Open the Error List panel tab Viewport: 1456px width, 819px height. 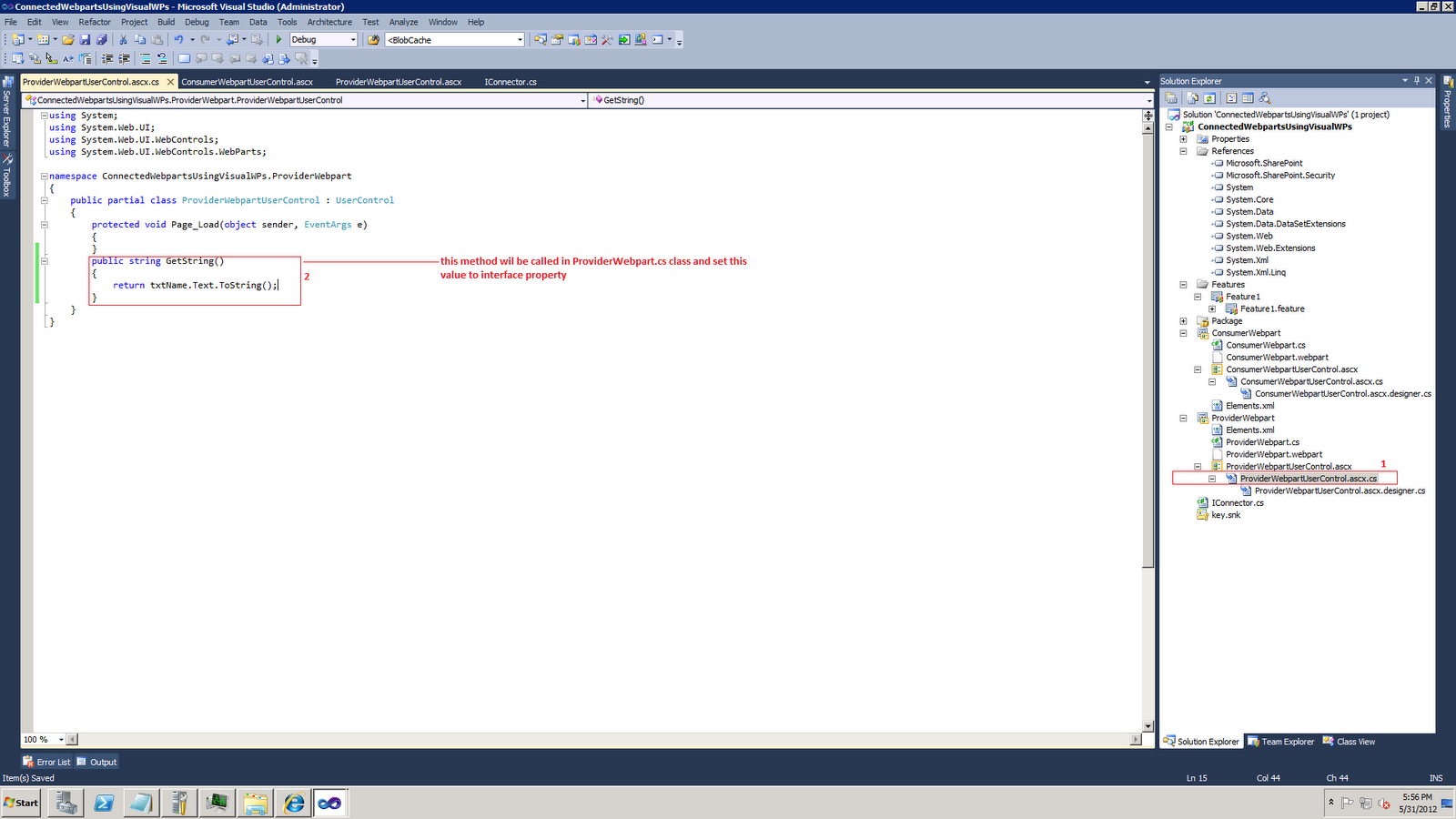pos(46,763)
